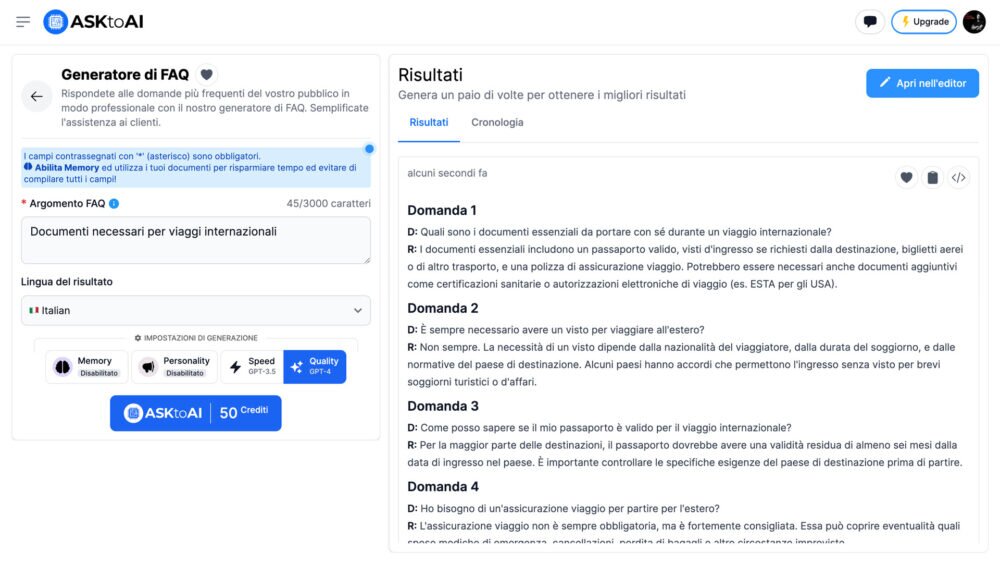Toggle the Personality setting

point(175,367)
